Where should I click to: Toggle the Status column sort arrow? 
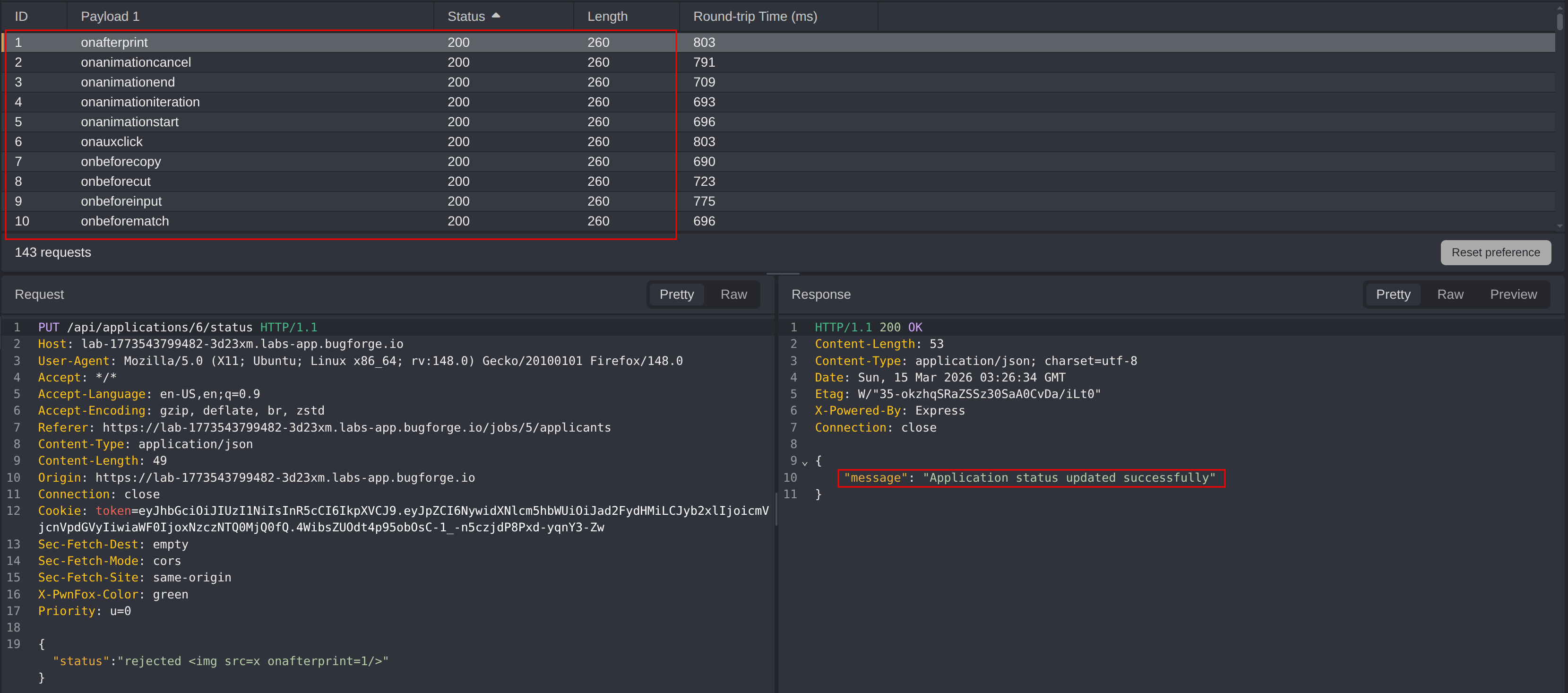496,15
